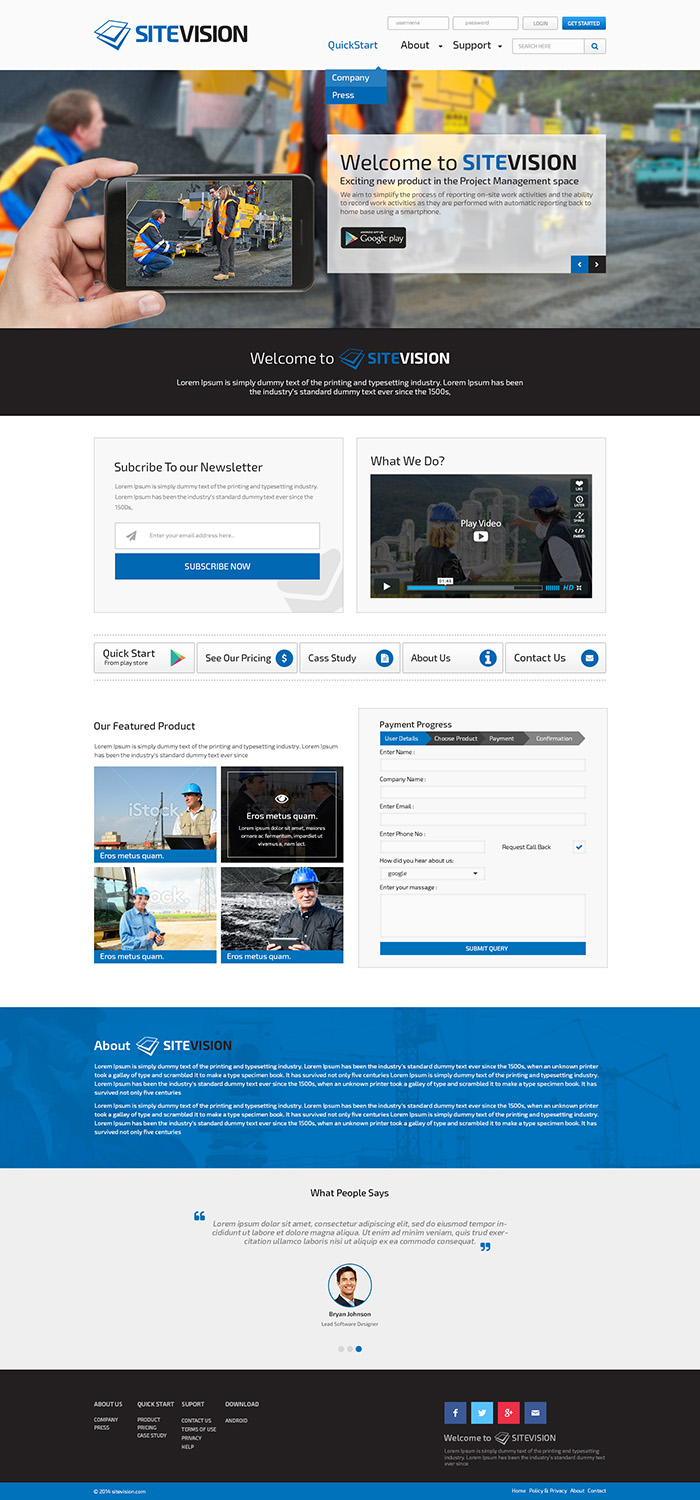
Task: Open bottom-left featured product thumbnail
Action: tap(155, 915)
